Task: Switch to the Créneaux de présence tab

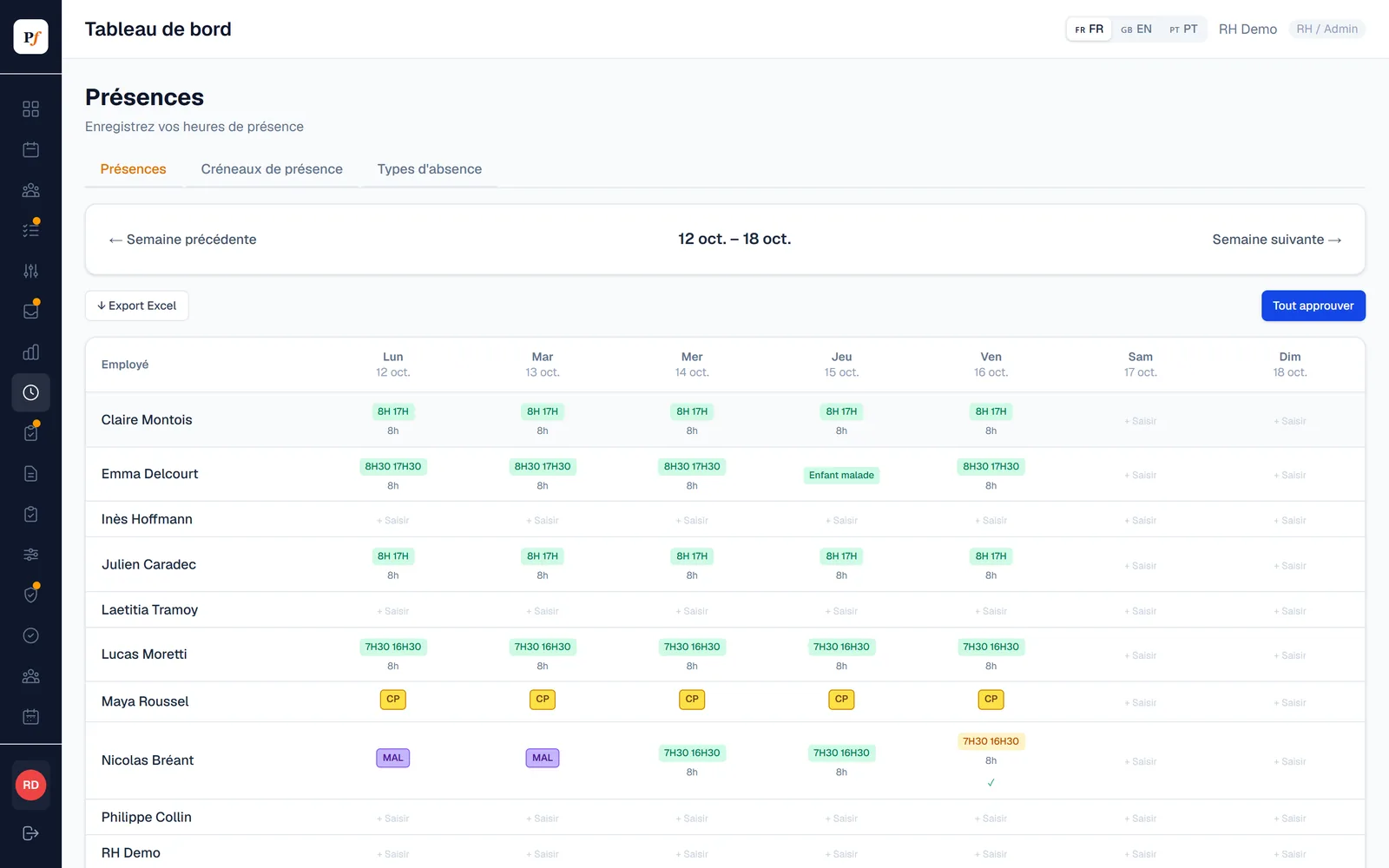Action: (x=272, y=169)
